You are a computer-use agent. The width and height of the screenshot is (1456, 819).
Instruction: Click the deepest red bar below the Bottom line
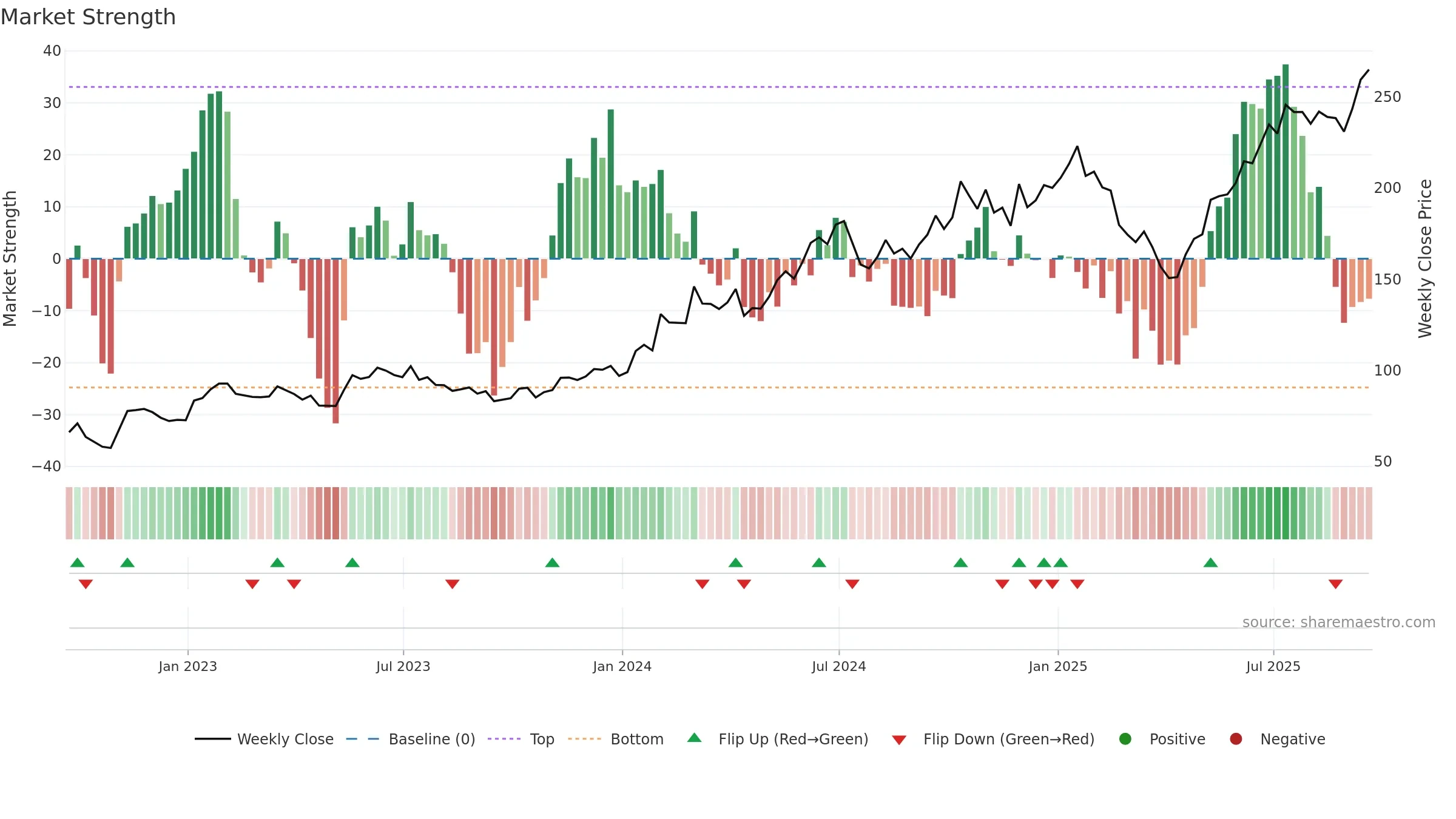335,341
